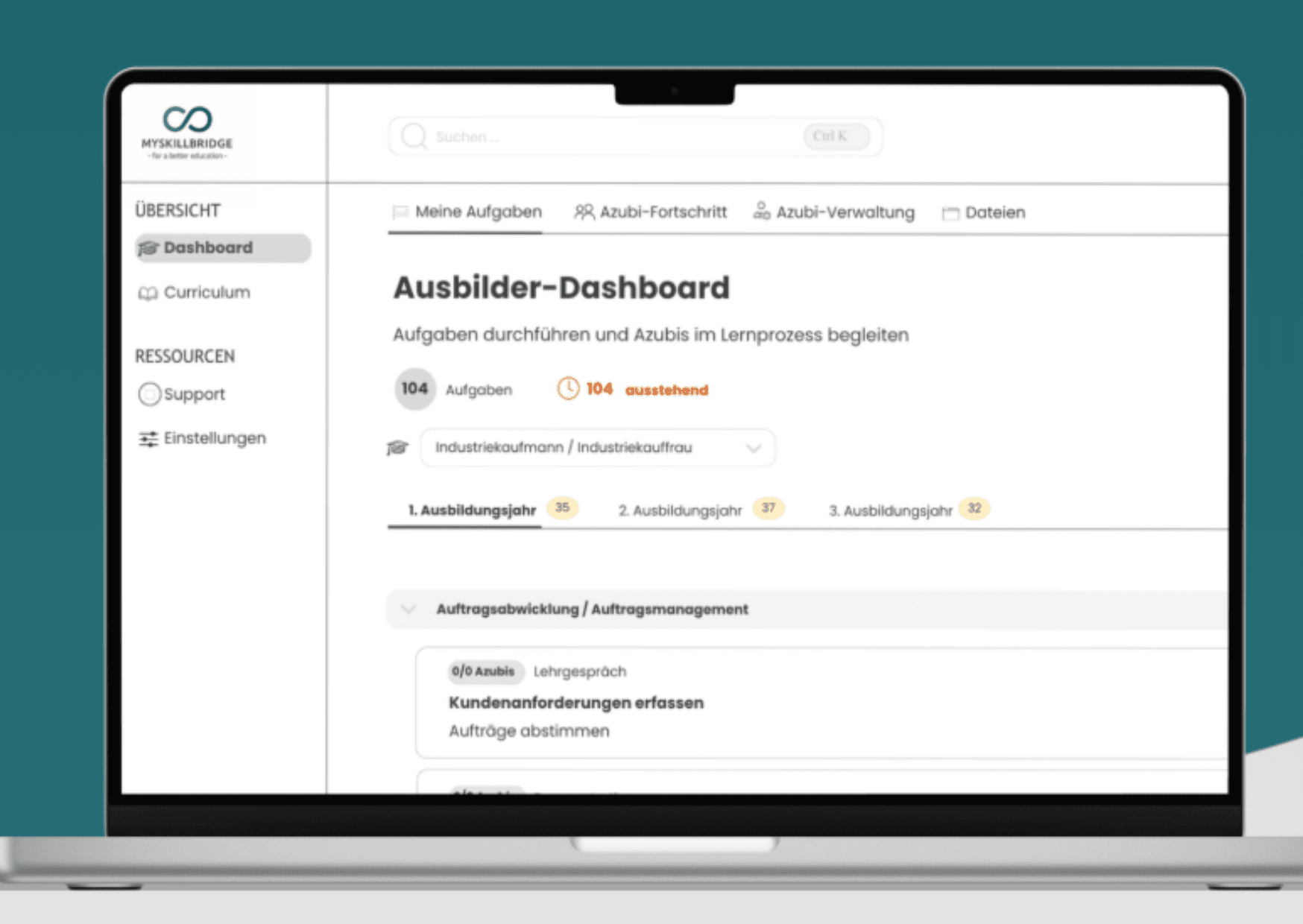Switch to the Azubi-Verwaltung tab

tap(833, 212)
